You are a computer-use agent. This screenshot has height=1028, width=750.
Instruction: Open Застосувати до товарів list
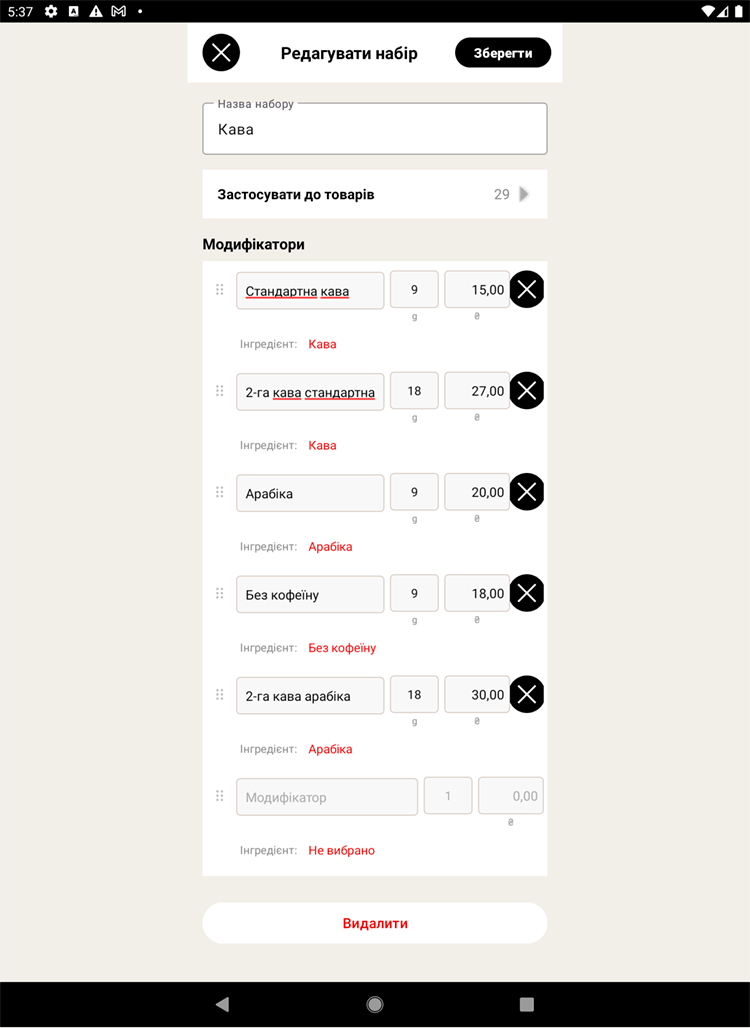375,194
